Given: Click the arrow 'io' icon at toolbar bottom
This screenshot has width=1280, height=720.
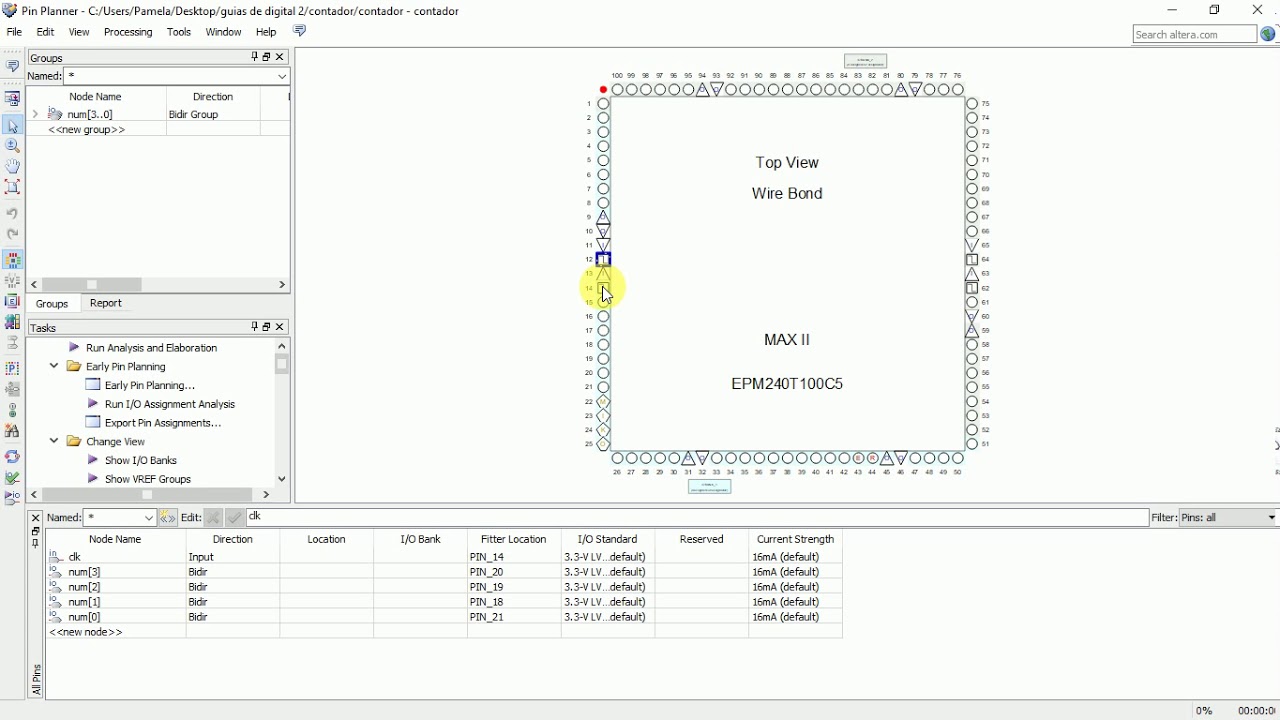Looking at the screenshot, I should (x=13, y=498).
